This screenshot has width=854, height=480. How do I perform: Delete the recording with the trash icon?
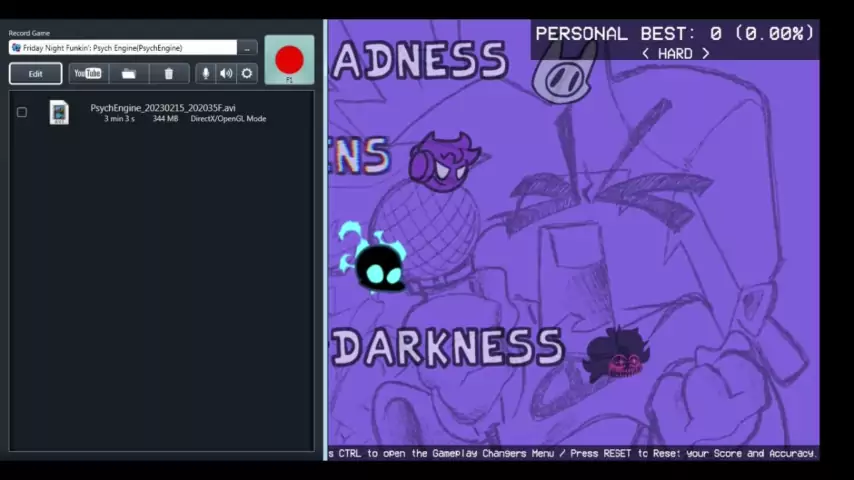[168, 73]
